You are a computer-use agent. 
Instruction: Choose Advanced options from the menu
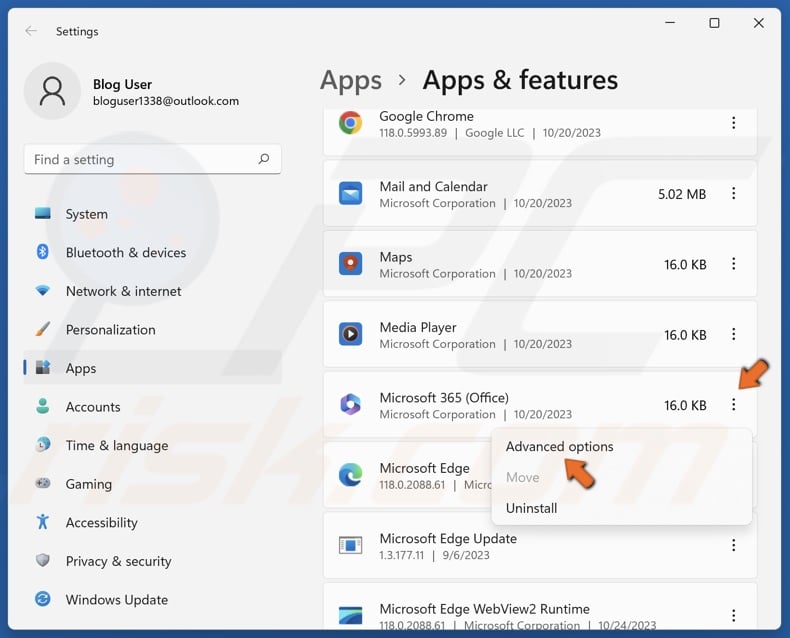(559, 446)
